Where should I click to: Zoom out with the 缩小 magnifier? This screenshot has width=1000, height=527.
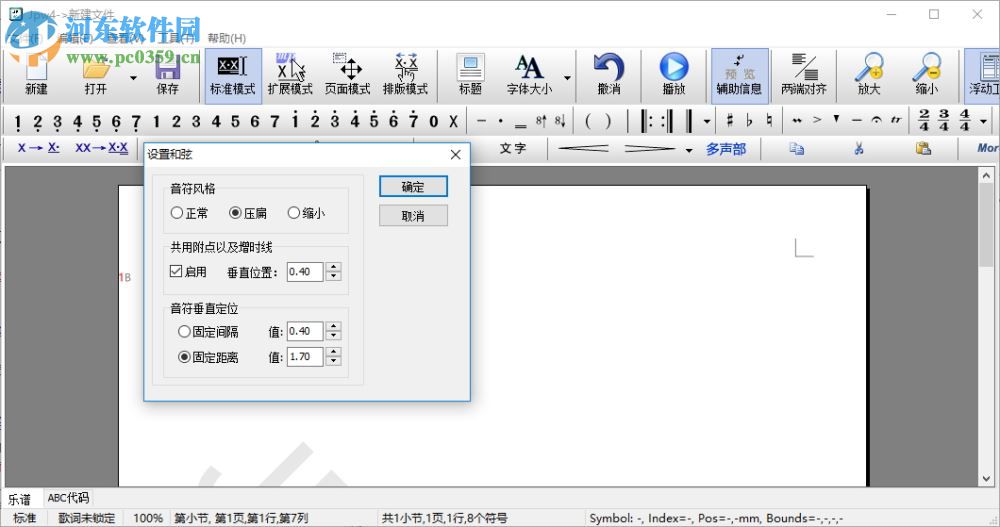tap(927, 75)
